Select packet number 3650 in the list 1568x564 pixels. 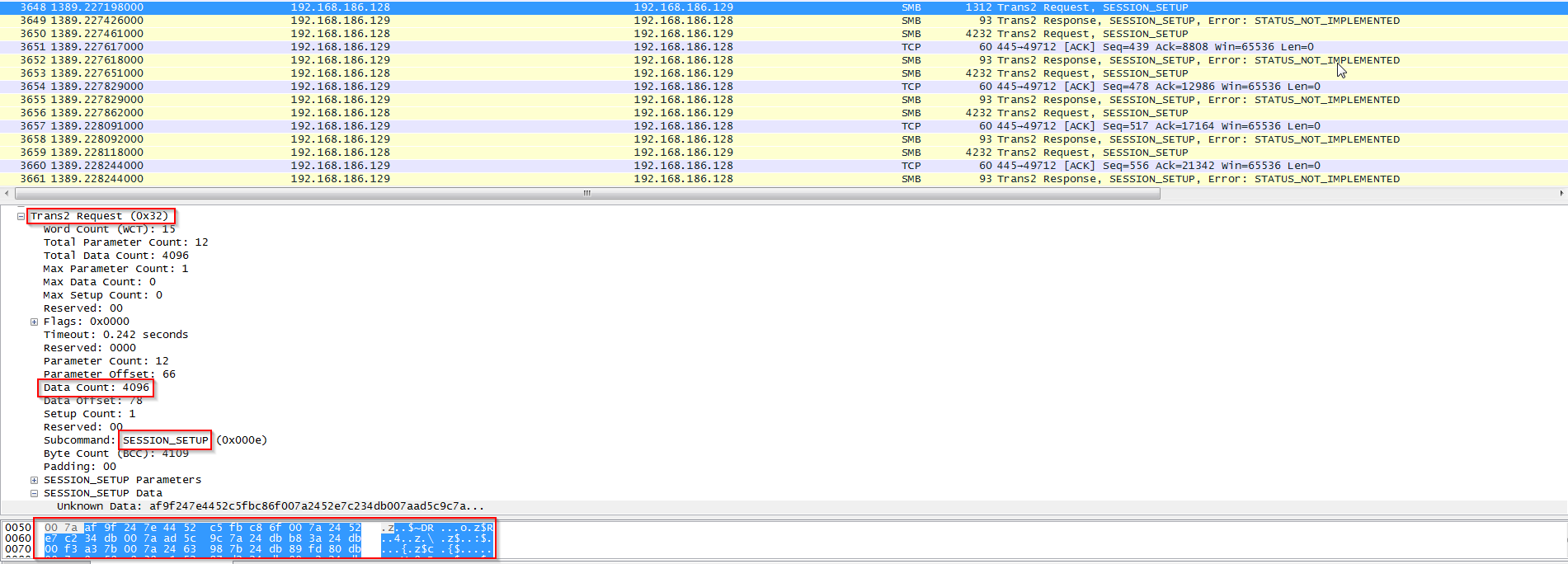[x=784, y=34]
